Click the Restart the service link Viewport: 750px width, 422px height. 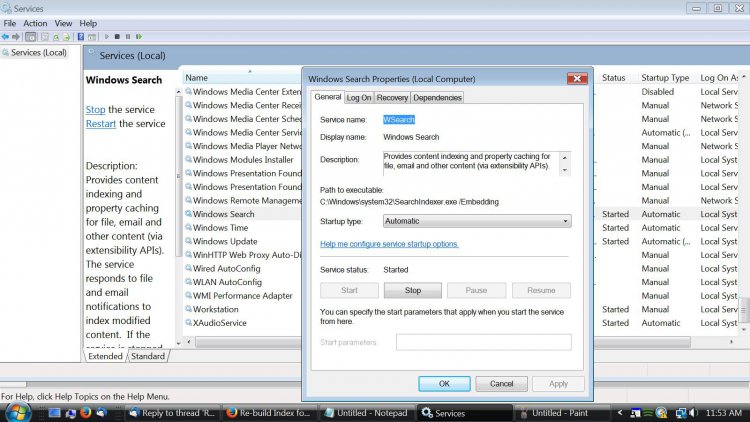coord(101,123)
